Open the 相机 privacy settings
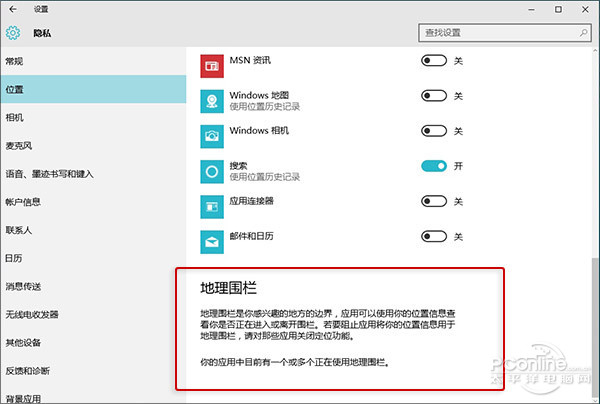The width and height of the screenshot is (600, 404). (93, 117)
